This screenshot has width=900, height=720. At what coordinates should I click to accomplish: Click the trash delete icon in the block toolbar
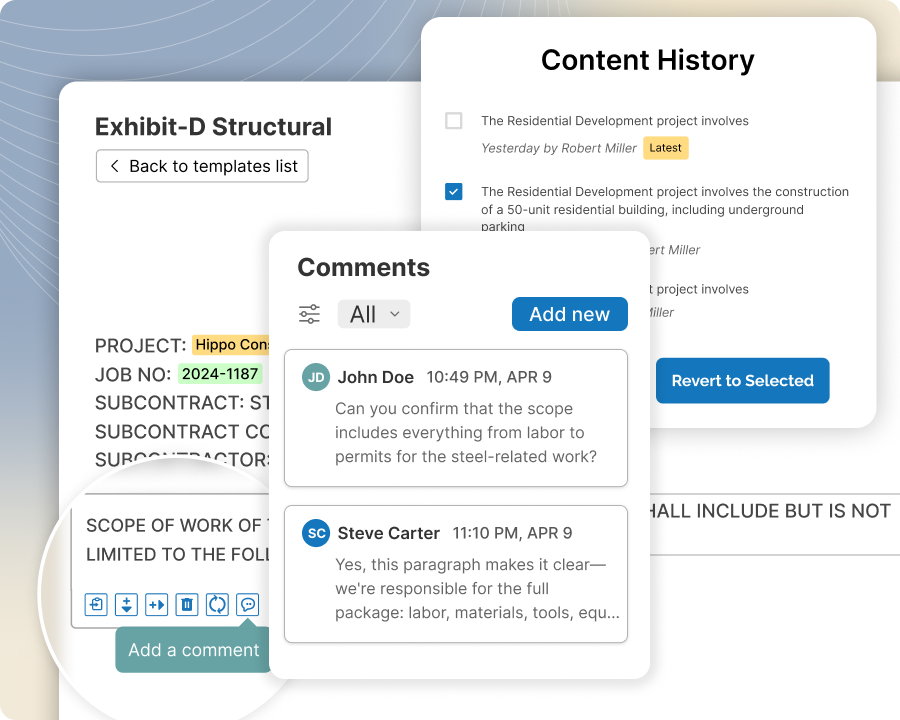click(187, 605)
